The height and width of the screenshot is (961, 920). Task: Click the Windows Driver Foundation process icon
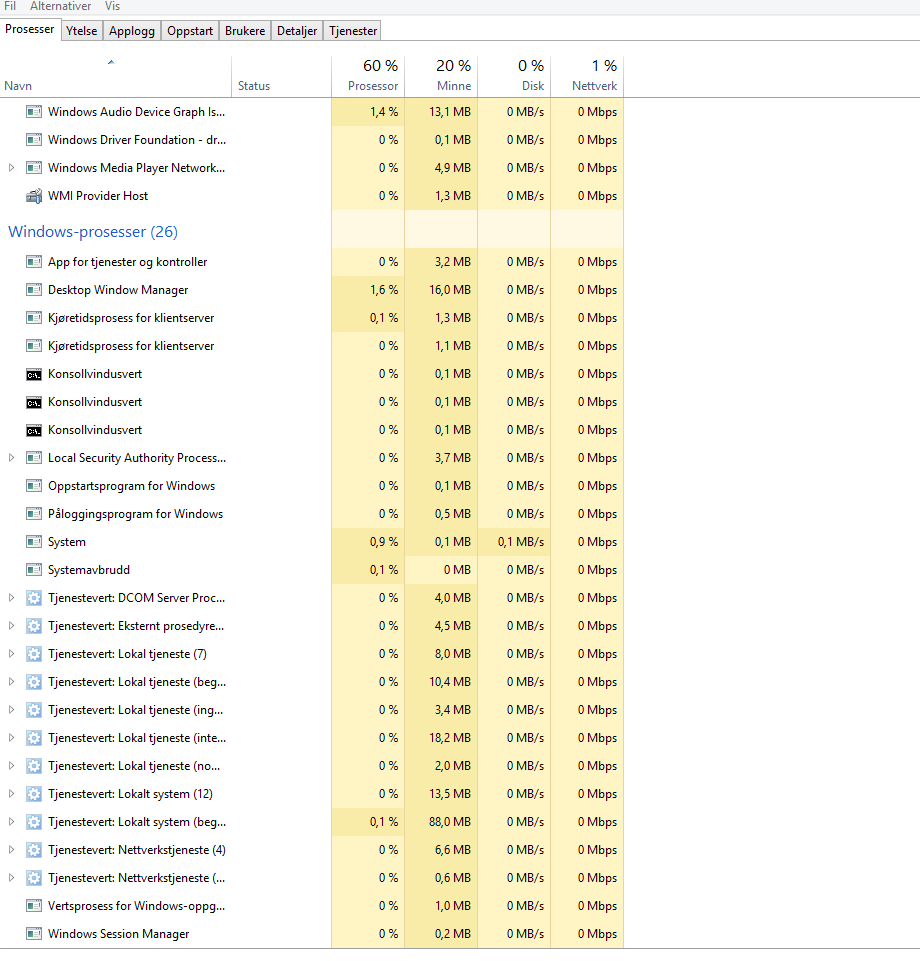34,140
